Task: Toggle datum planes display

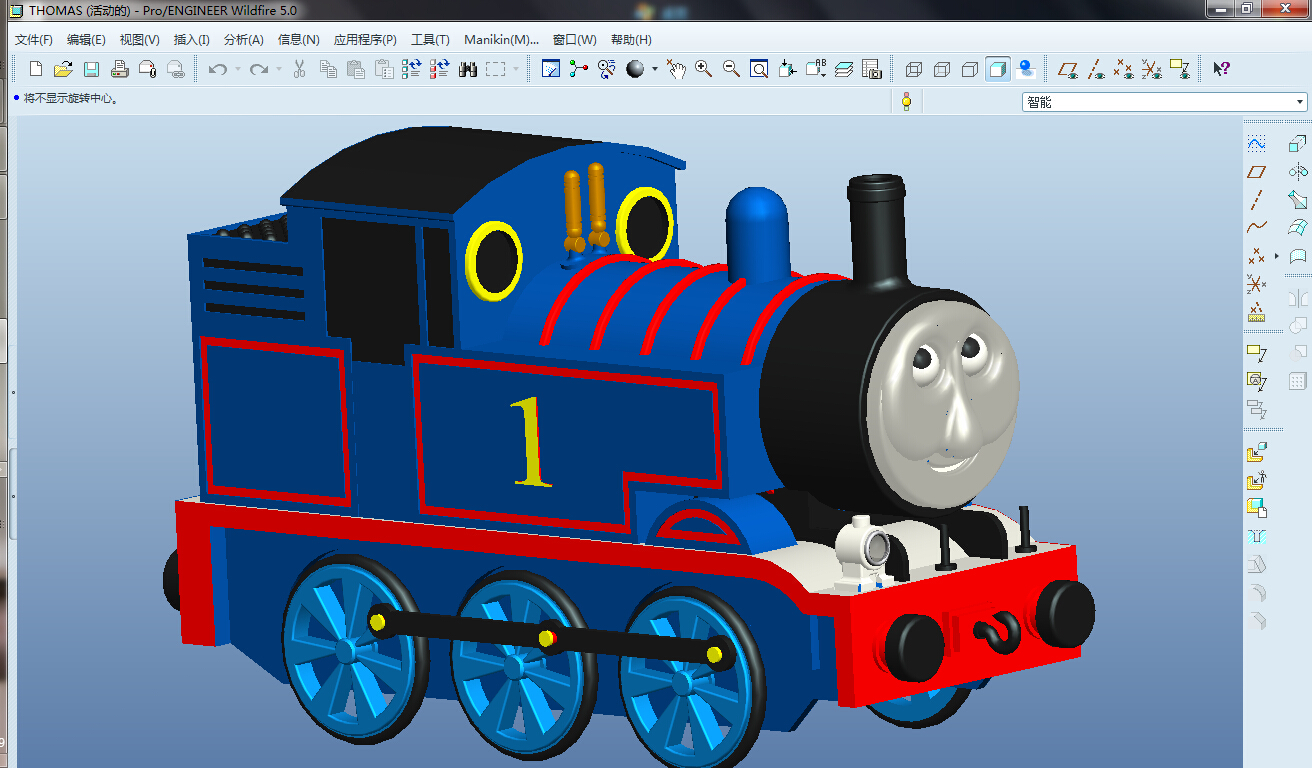Action: click(x=1068, y=69)
